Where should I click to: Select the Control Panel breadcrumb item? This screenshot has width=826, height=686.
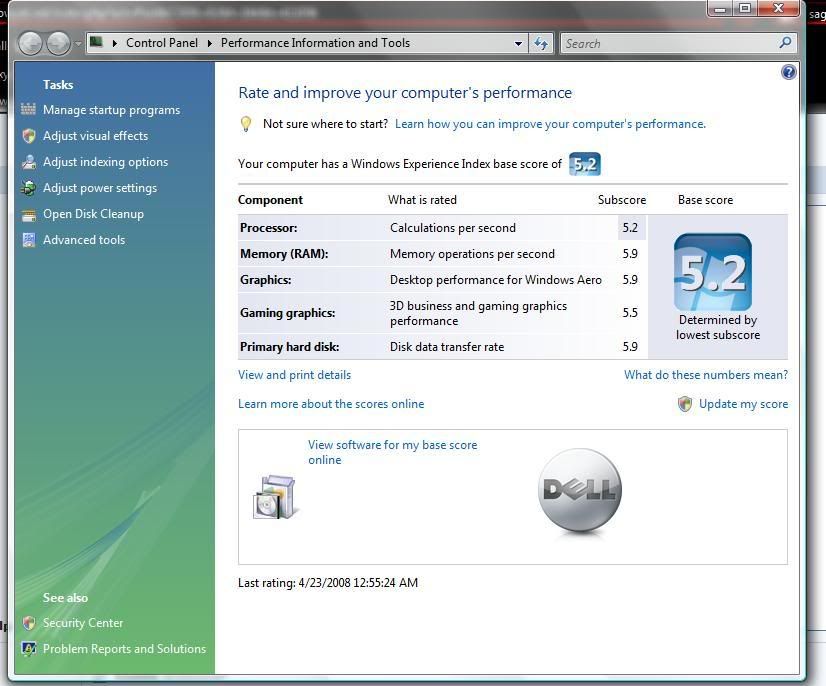[163, 43]
